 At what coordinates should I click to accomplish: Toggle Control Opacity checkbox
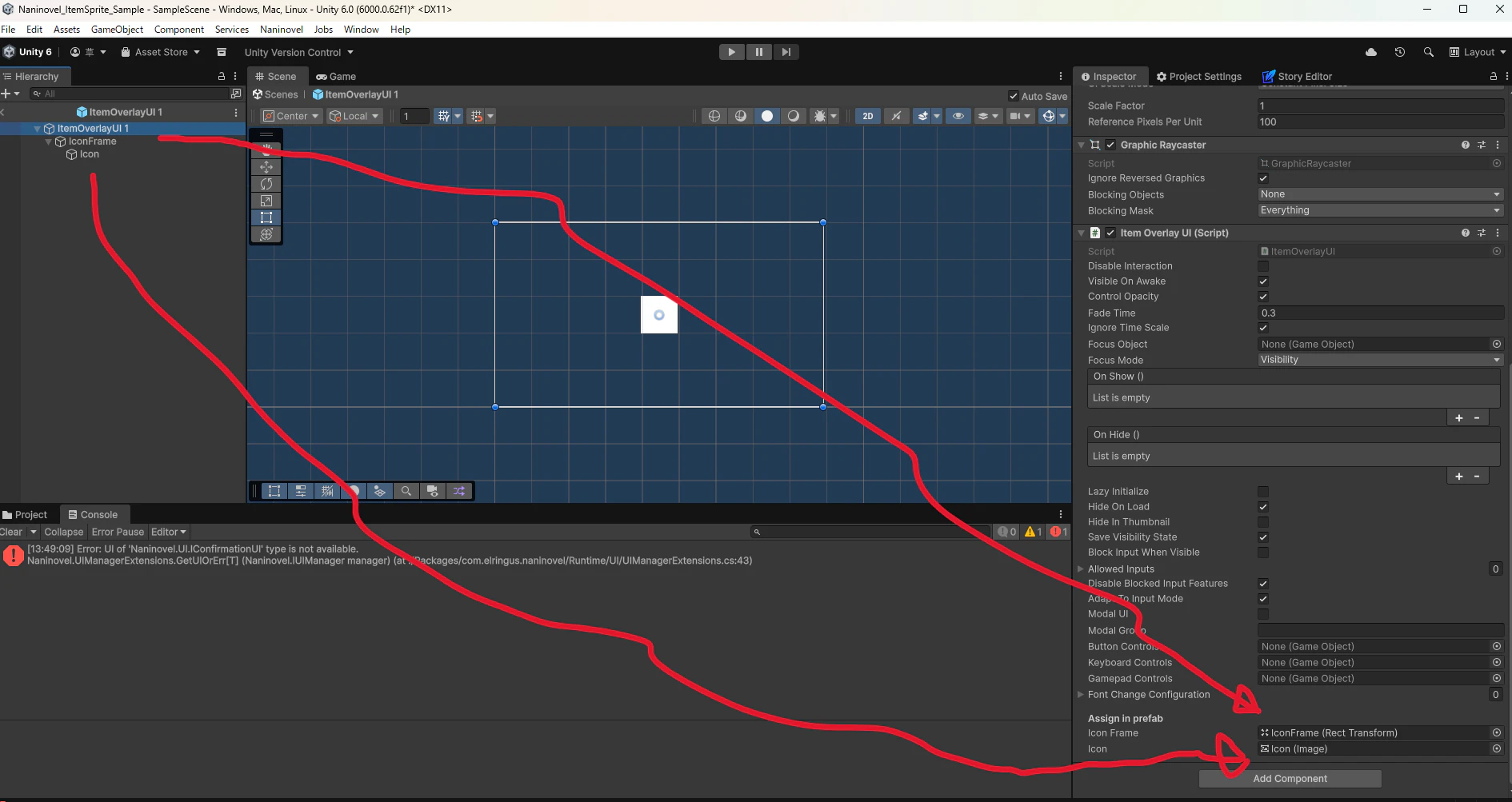pos(1263,297)
